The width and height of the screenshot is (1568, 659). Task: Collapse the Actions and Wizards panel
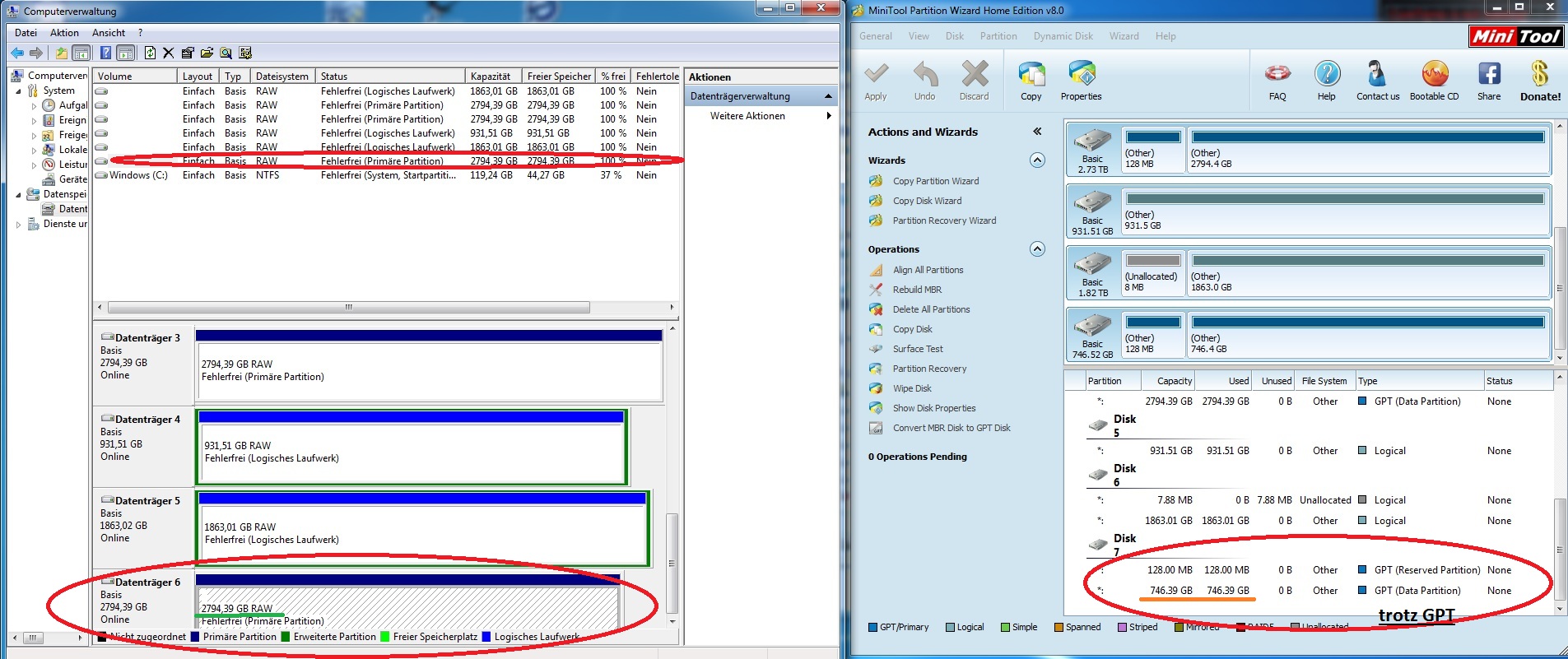(1037, 131)
